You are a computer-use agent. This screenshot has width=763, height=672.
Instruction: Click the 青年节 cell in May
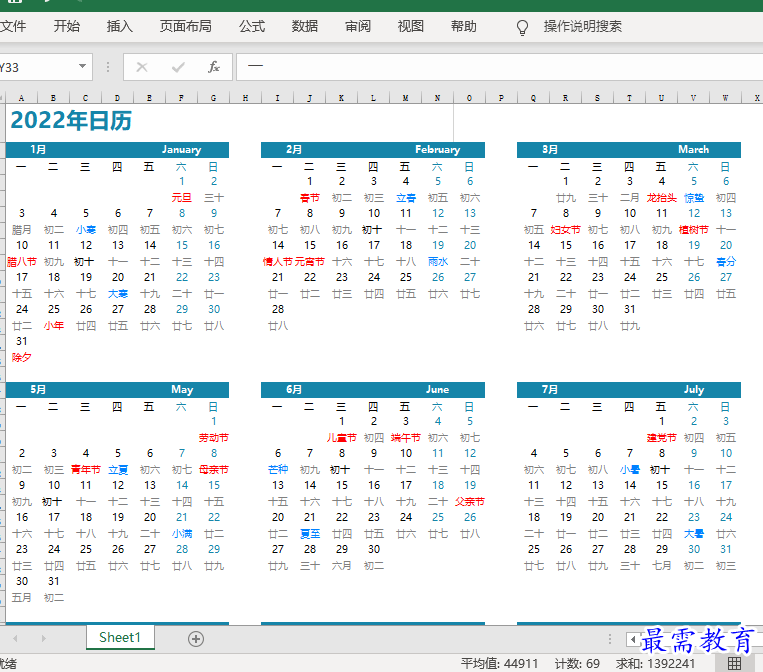tap(86, 470)
